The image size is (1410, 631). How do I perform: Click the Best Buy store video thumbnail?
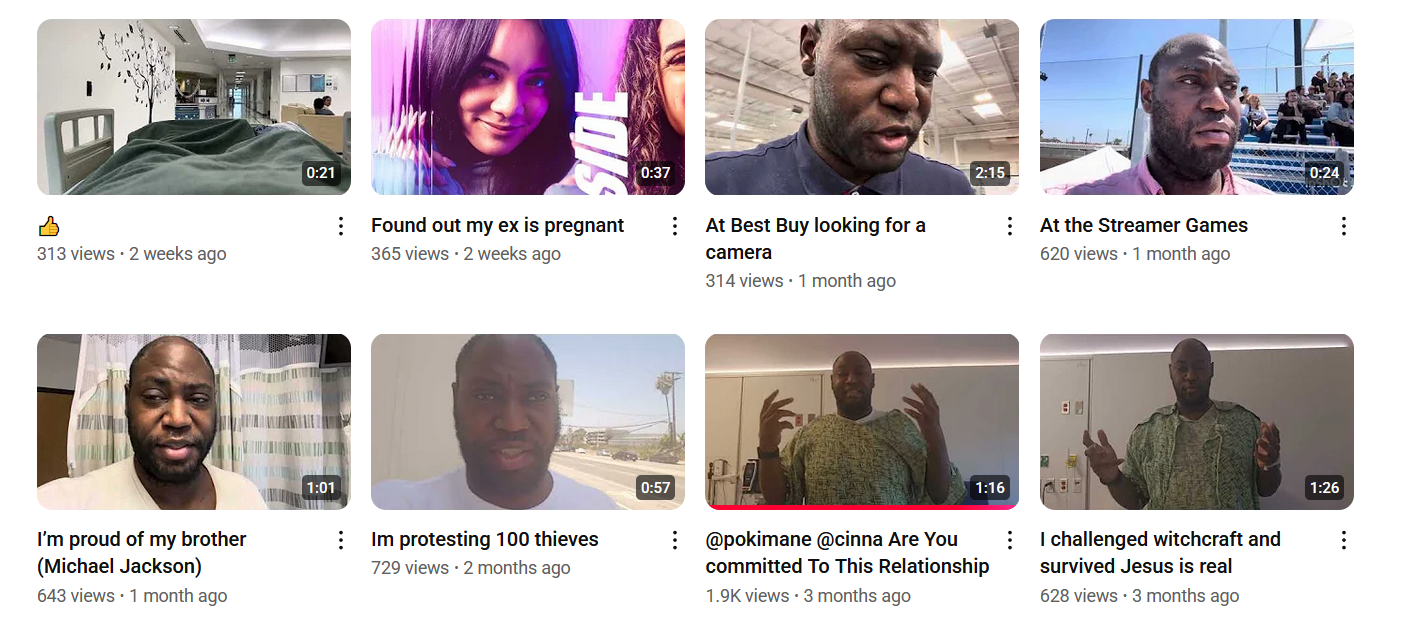click(862, 107)
